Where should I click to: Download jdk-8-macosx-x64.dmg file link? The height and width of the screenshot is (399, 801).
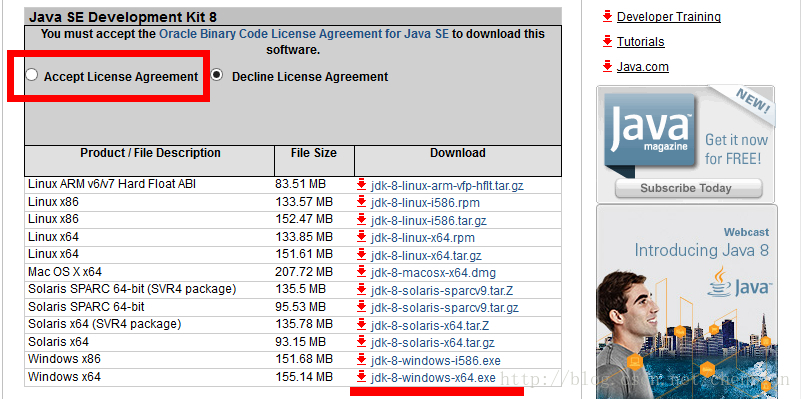click(x=433, y=273)
